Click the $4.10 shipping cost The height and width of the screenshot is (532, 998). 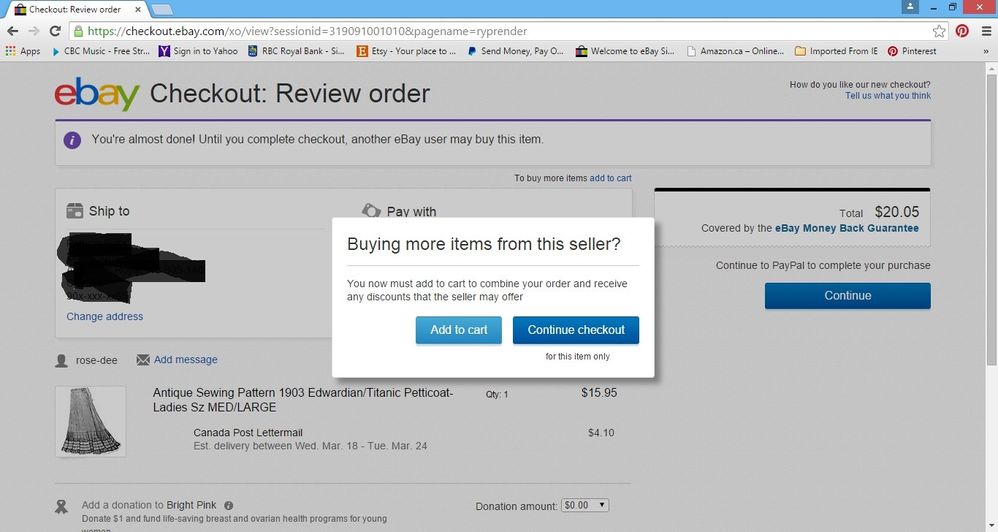(x=601, y=433)
